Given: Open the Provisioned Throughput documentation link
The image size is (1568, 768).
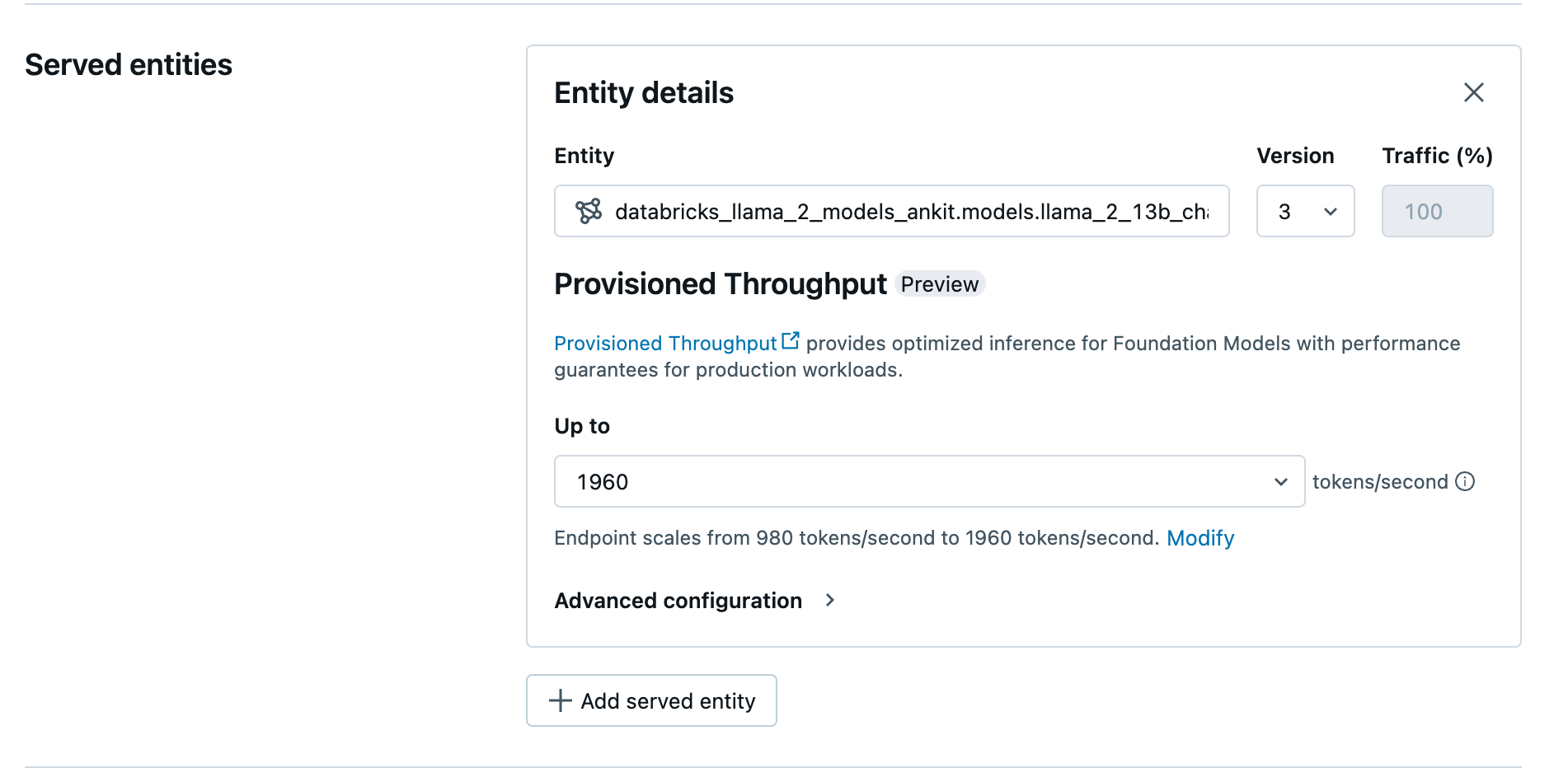Looking at the screenshot, I should tap(666, 343).
